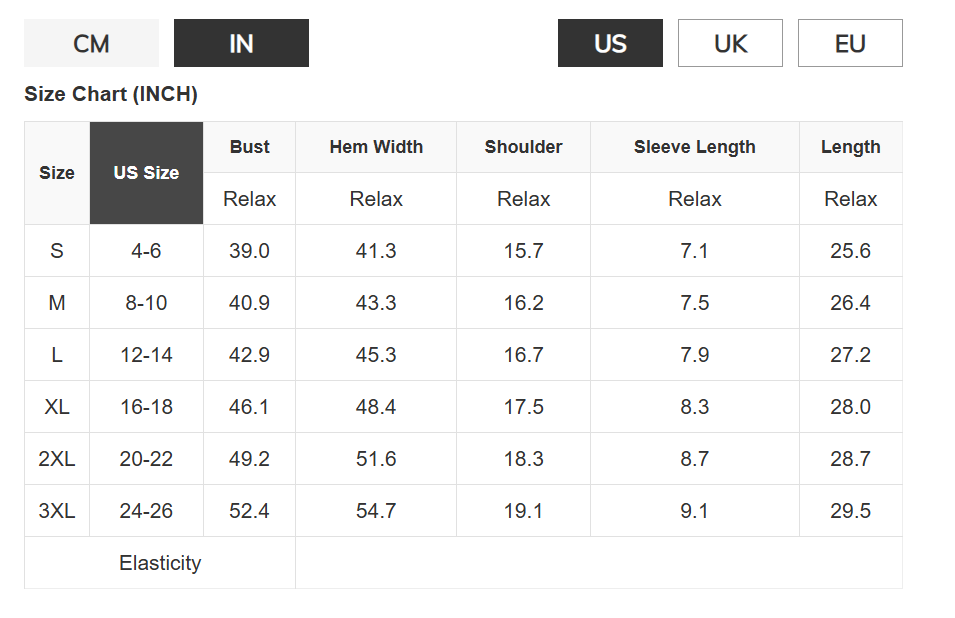The height and width of the screenshot is (618, 955).
Task: Click bust value 52.4 cell
Action: [x=249, y=511]
